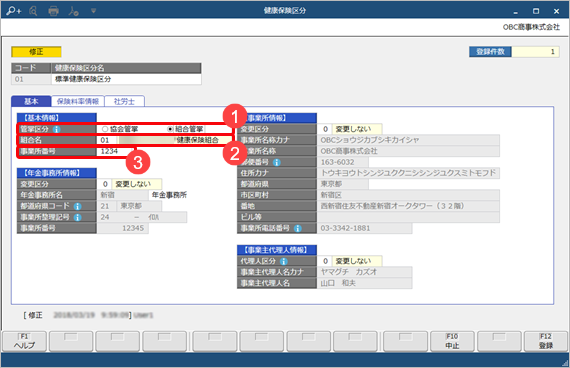
Task: Click pension office 事業所番号 field 12345
Action: pos(123,228)
